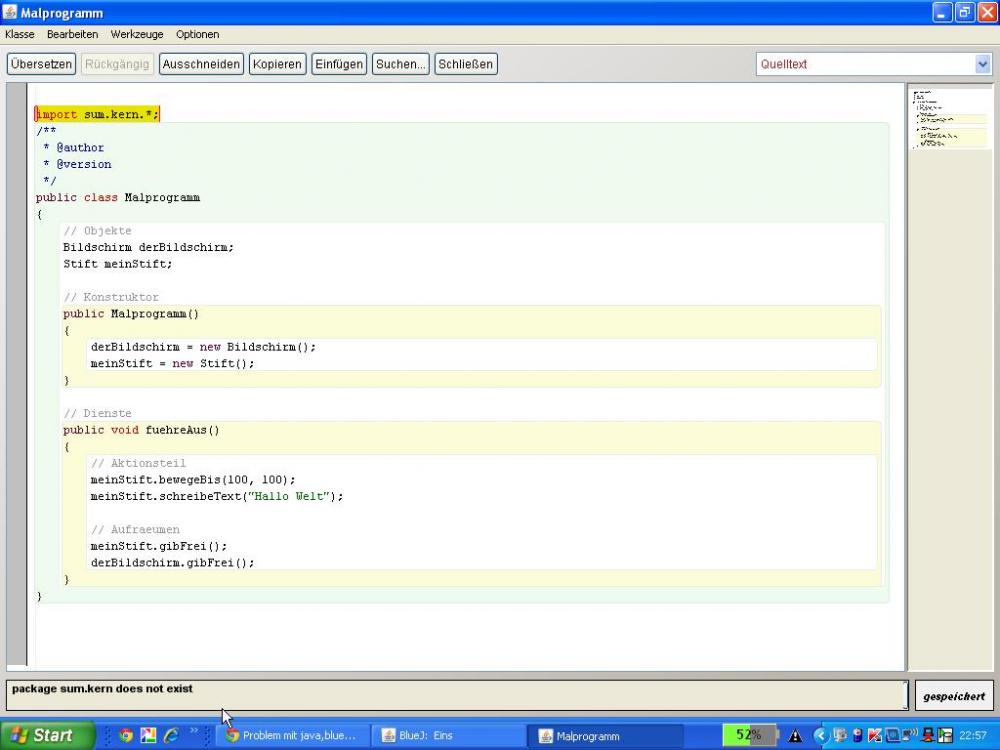Cut selected code using Ausschneiden
Image resolution: width=1000 pixels, height=750 pixels.
point(202,63)
